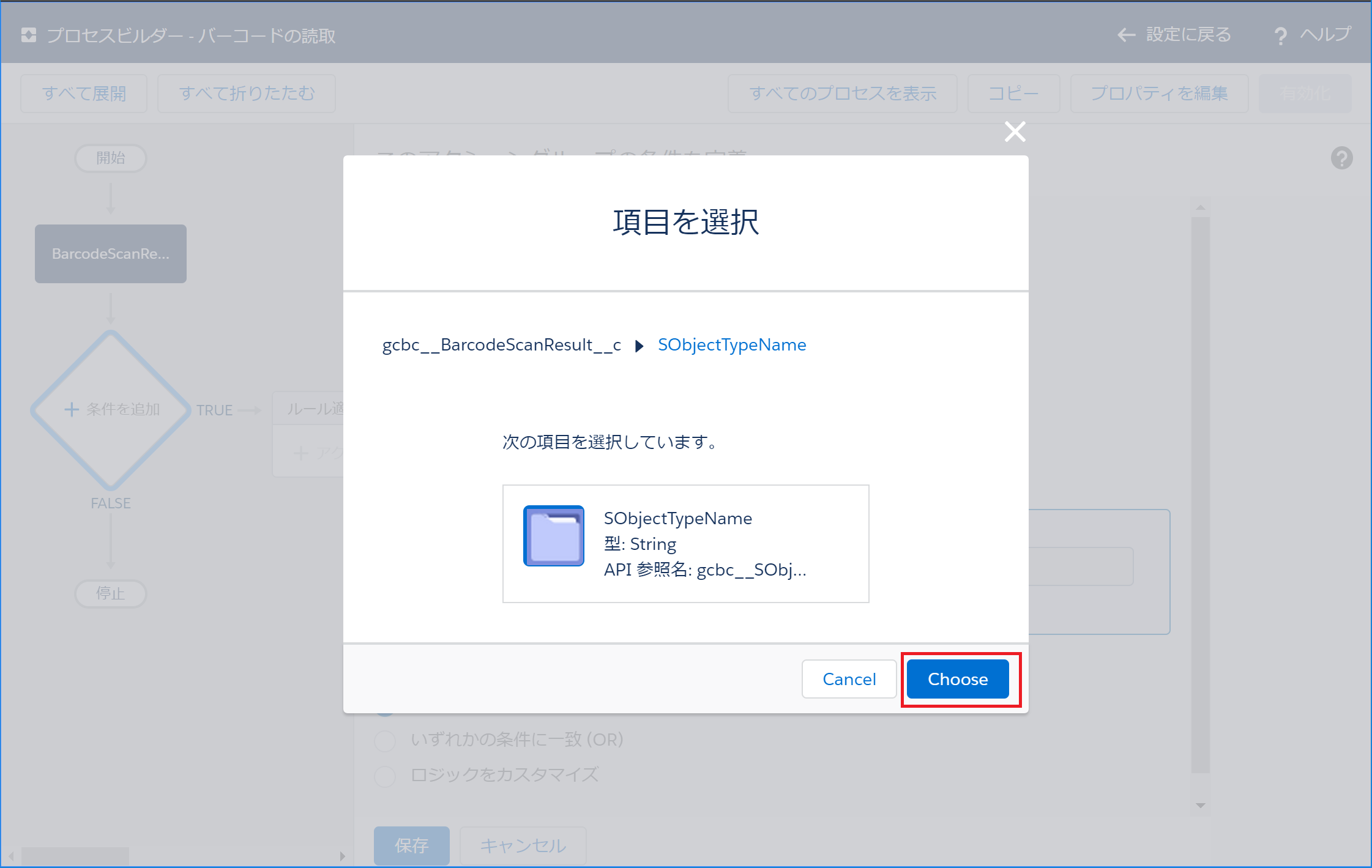
Task: Click the API 参照名: gcbc__SObj... text
Action: pos(705,570)
